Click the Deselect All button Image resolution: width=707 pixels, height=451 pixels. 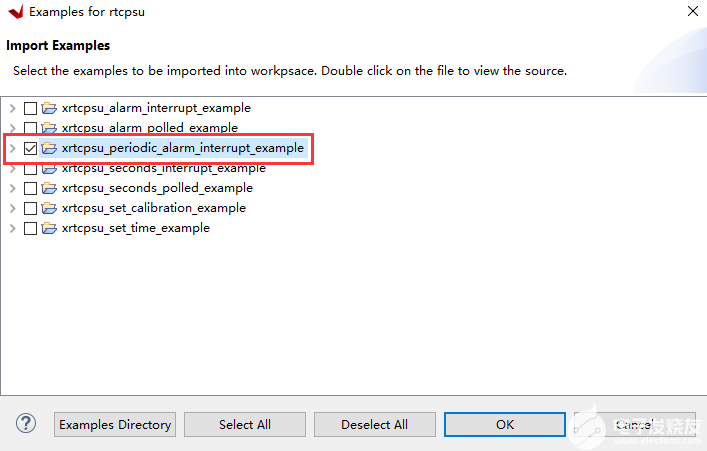tap(374, 424)
